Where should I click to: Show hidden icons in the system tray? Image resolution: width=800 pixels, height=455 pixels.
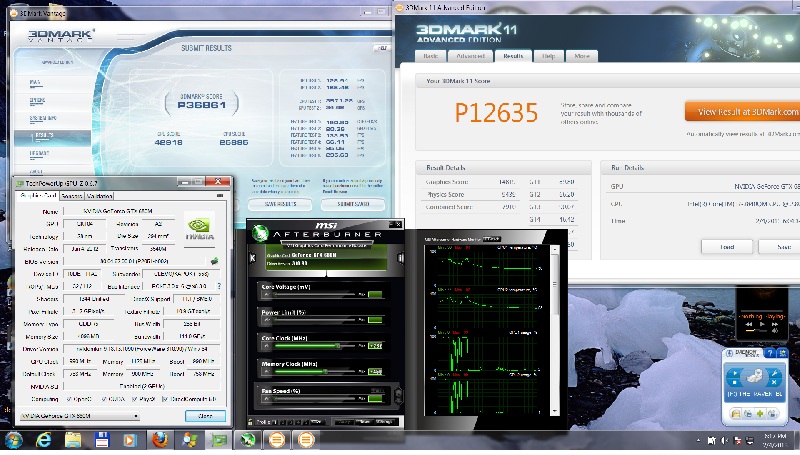click(x=698, y=440)
